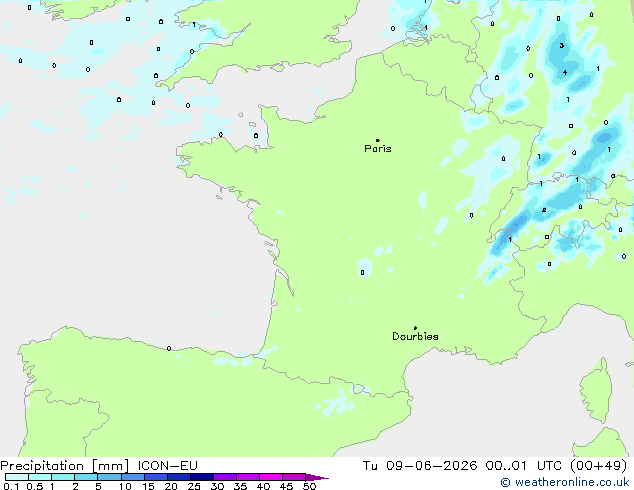Image resolution: width=634 pixels, height=490 pixels.
Task: Click the legend label '45'
Action: pyautogui.click(x=286, y=486)
